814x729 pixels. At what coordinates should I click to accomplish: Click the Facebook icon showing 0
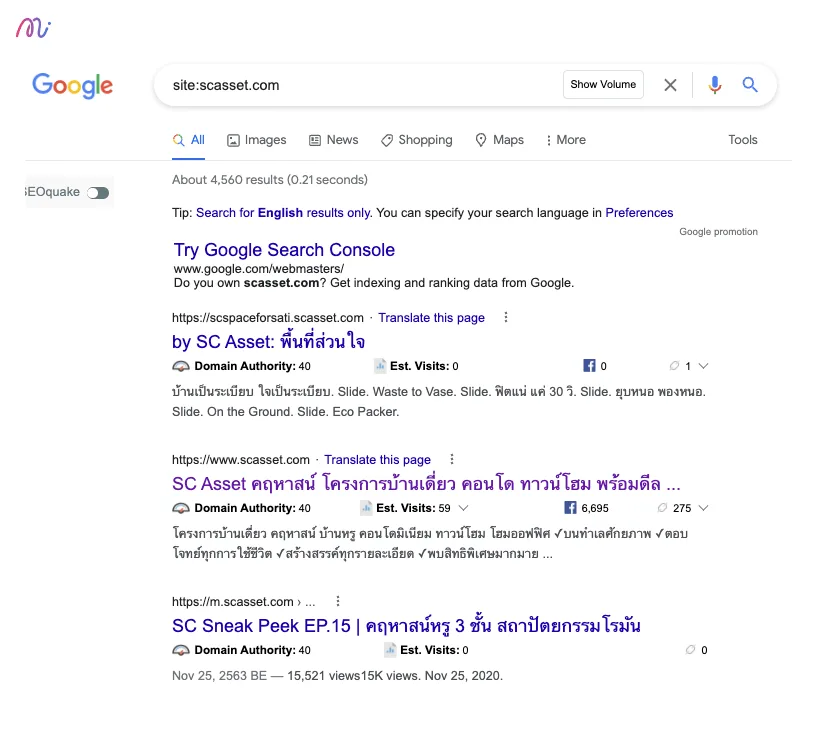[x=589, y=366]
